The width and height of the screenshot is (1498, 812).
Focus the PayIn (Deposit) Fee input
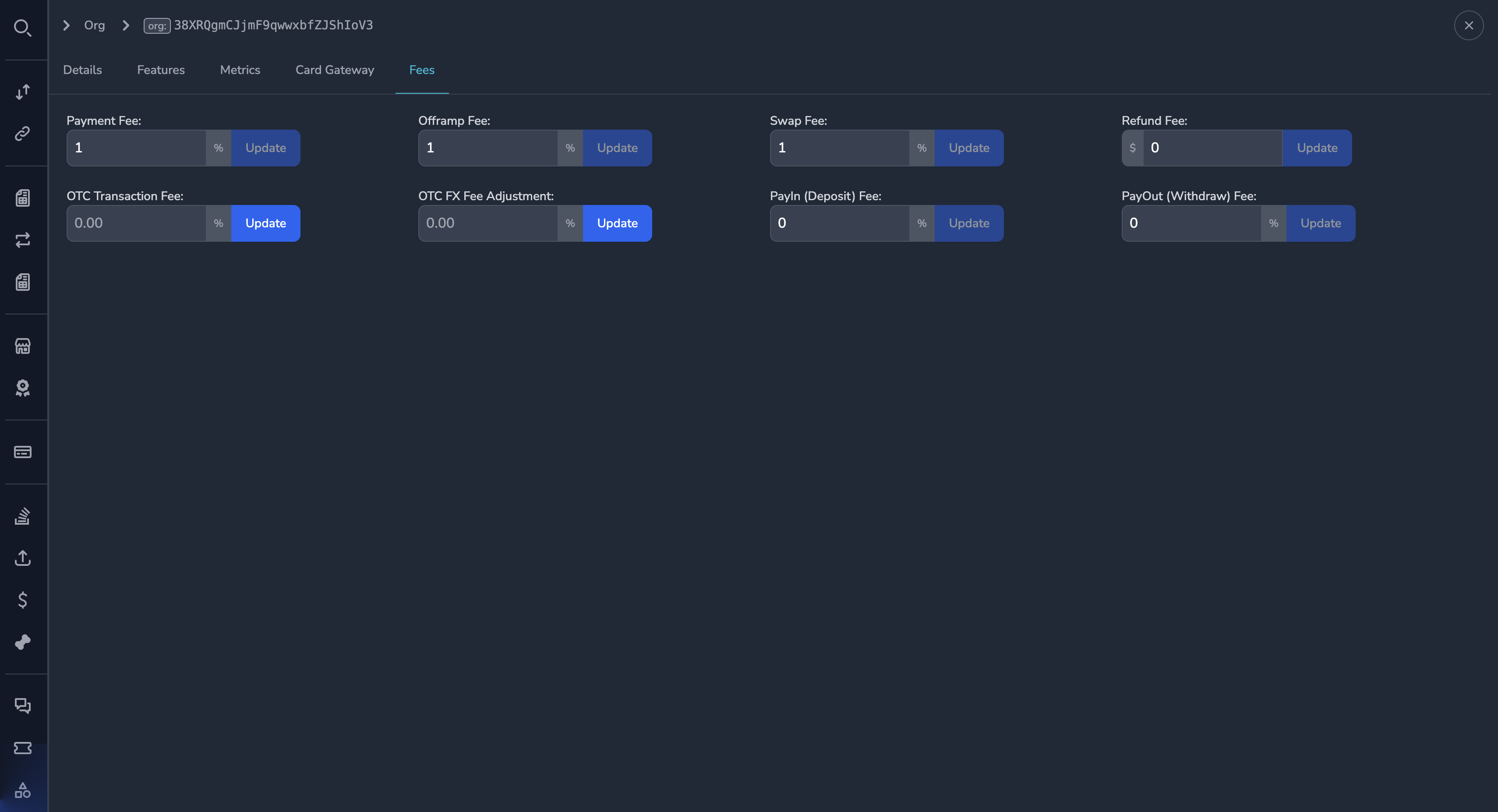click(840, 223)
